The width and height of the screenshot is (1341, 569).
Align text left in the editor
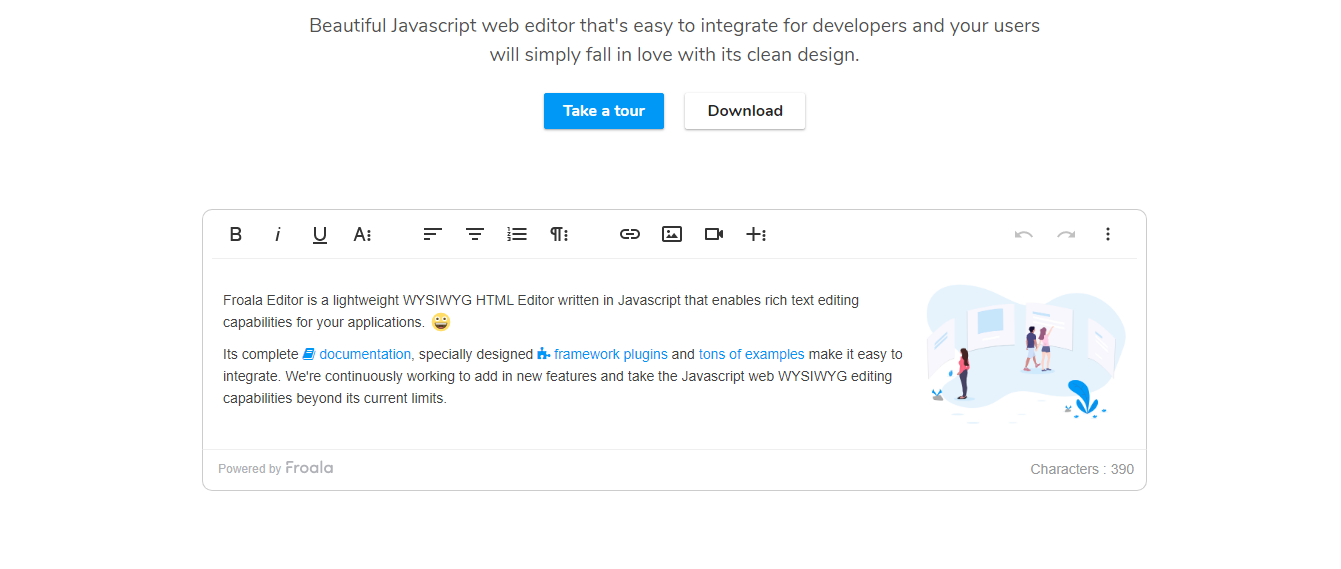tap(432, 234)
